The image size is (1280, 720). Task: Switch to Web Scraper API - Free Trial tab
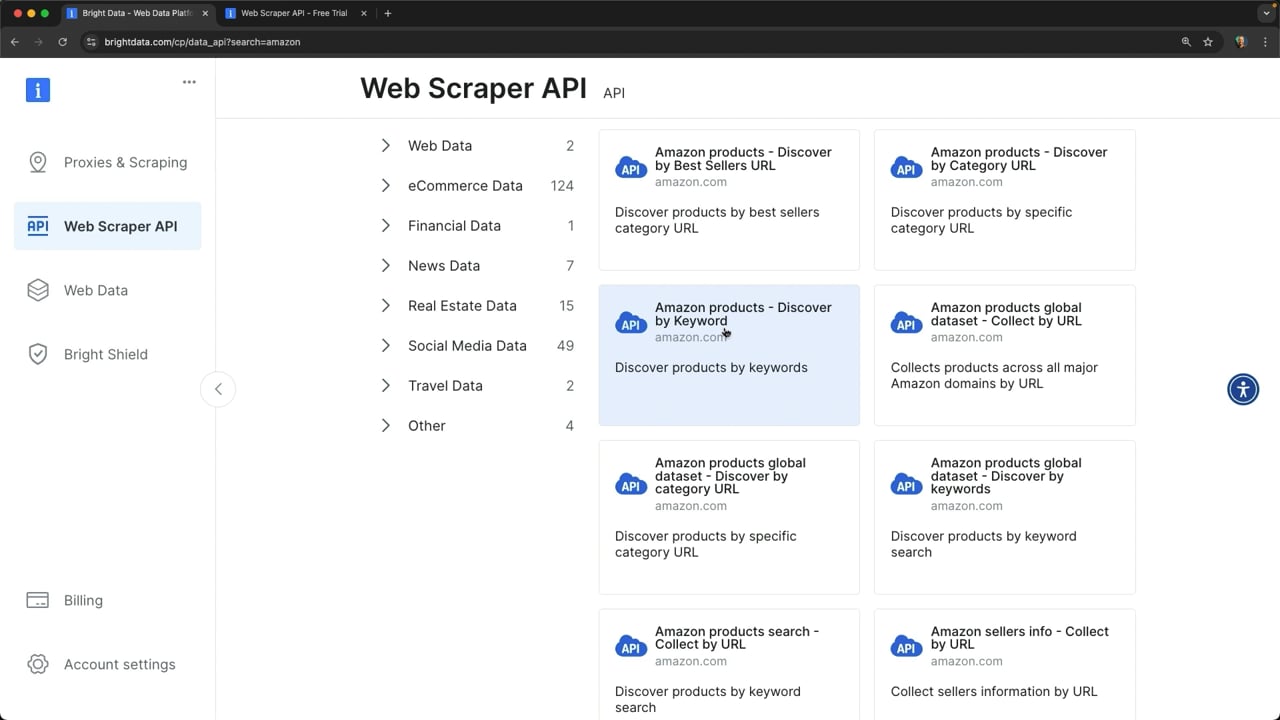click(x=295, y=13)
